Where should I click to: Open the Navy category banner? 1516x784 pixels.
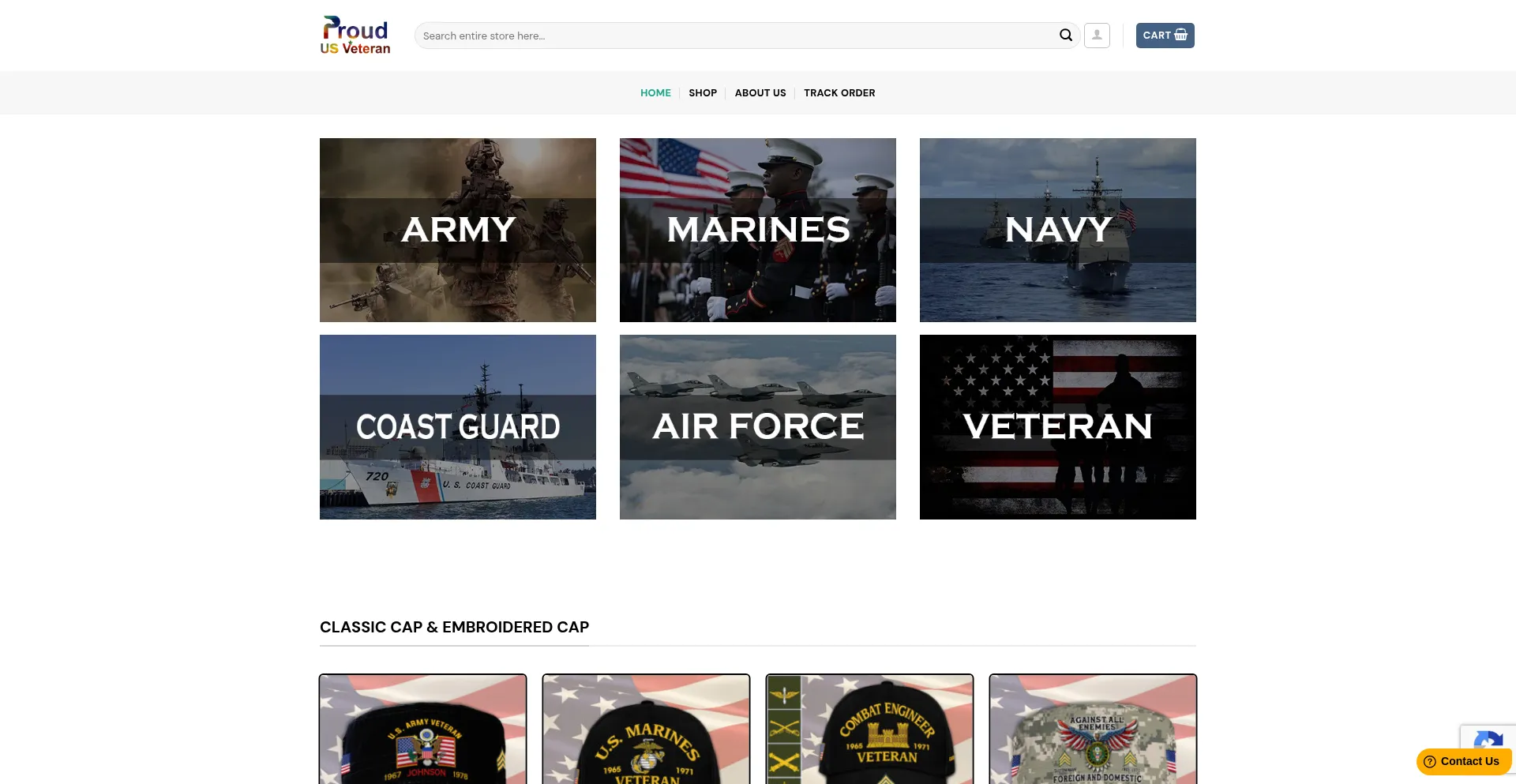[x=1058, y=230]
